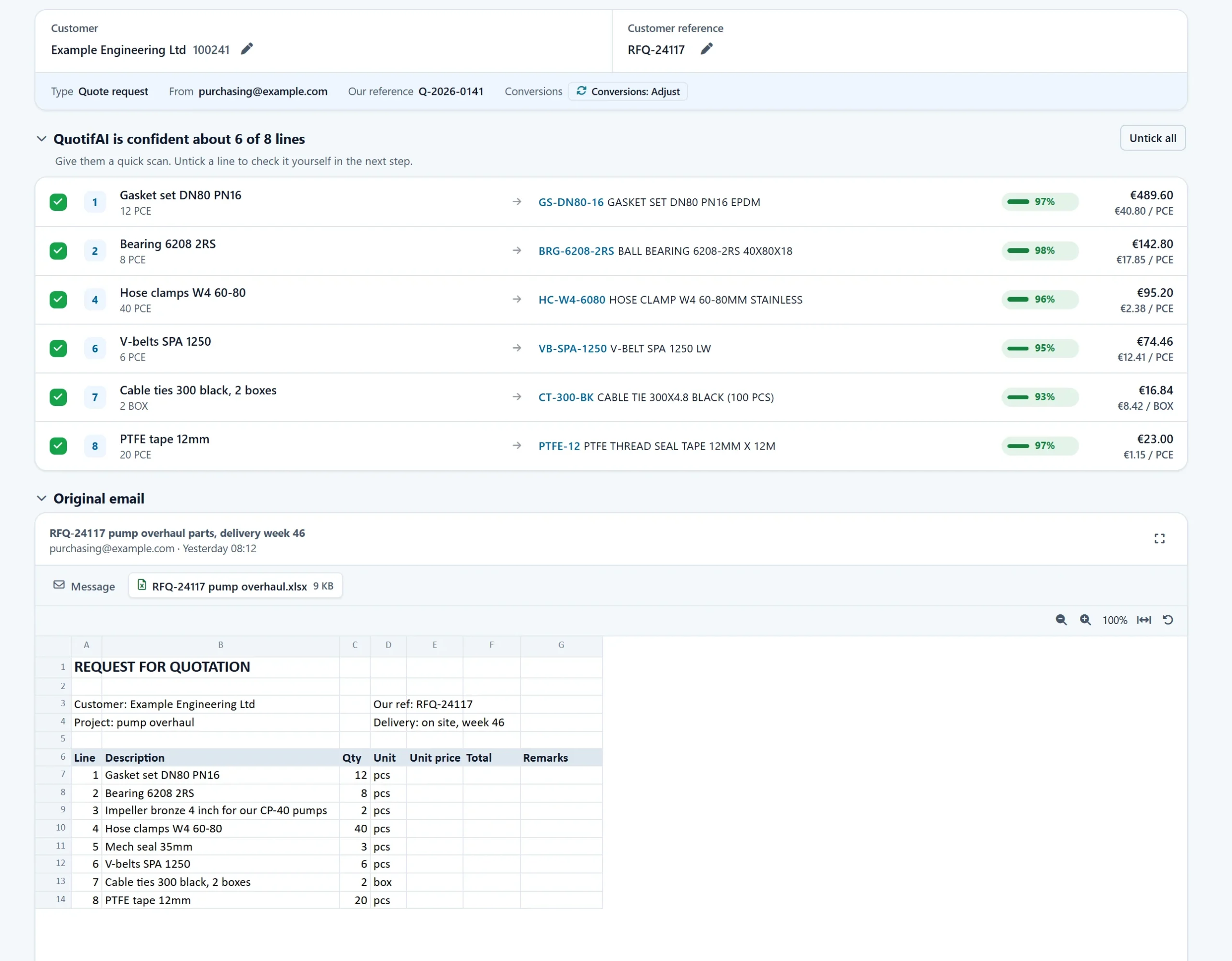1232x961 pixels.
Task: Fit spreadsheet preview to width
Action: tap(1144, 620)
